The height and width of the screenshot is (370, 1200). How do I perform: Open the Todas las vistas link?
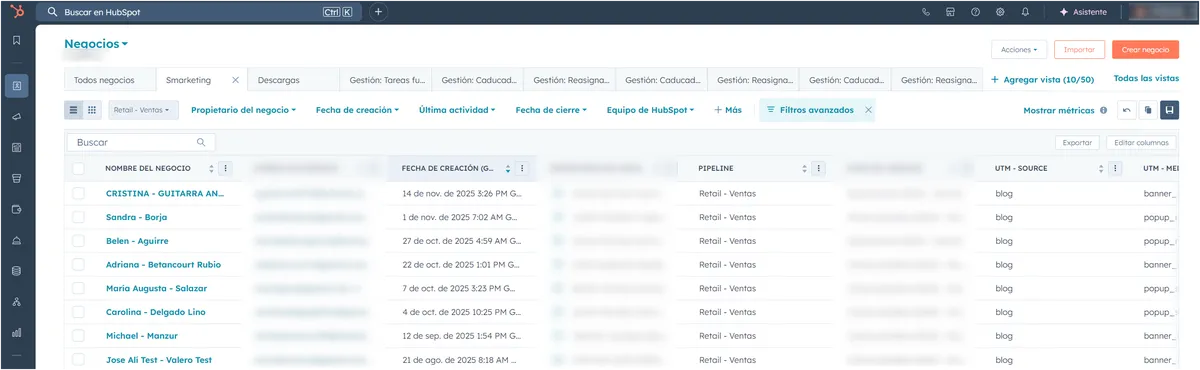1147,78
